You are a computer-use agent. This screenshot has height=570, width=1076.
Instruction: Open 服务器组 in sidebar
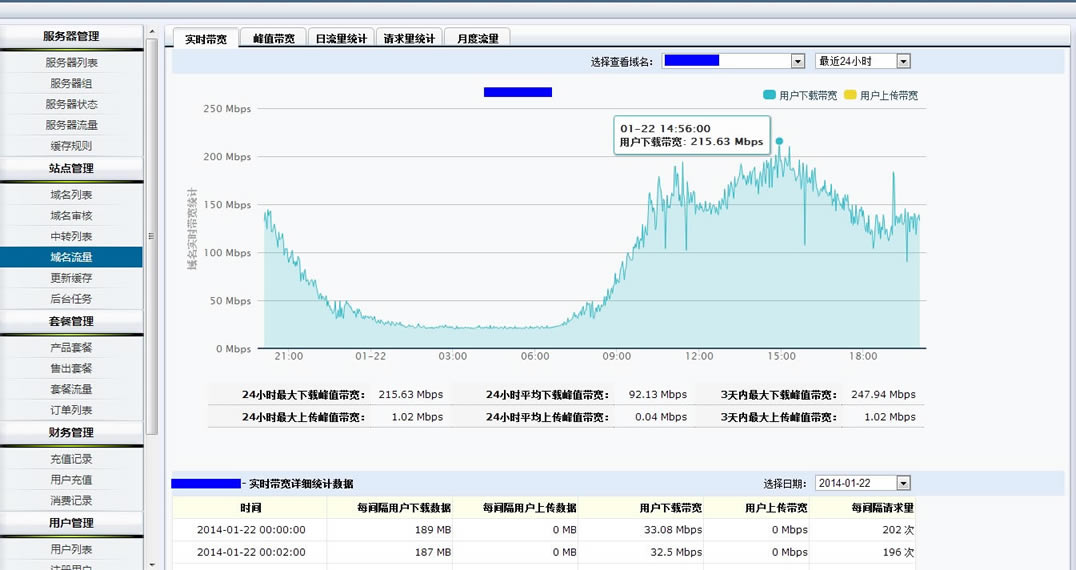[71, 83]
